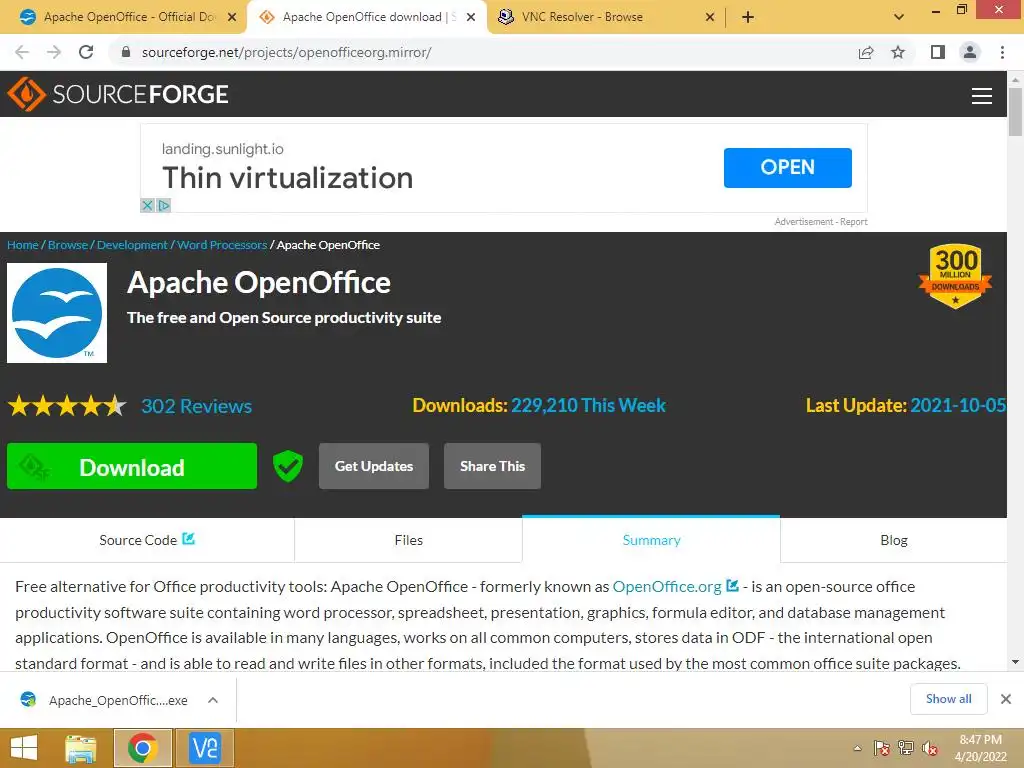1024x768 pixels.
Task: Click the Word Processors breadcrumb link
Action: tap(222, 245)
